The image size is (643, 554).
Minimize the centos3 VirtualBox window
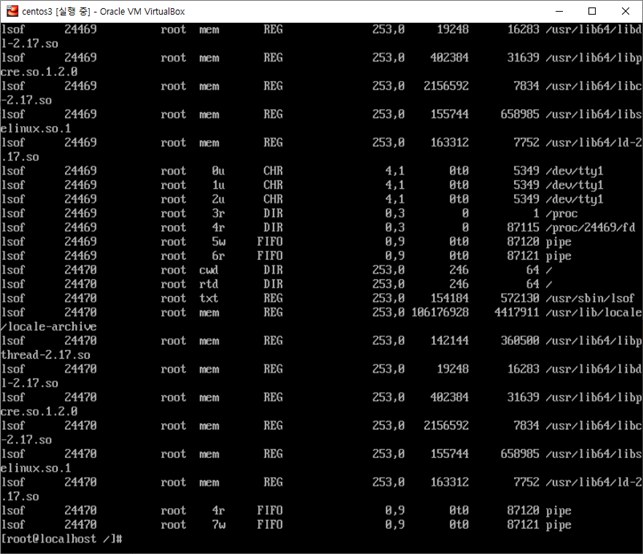(559, 11)
